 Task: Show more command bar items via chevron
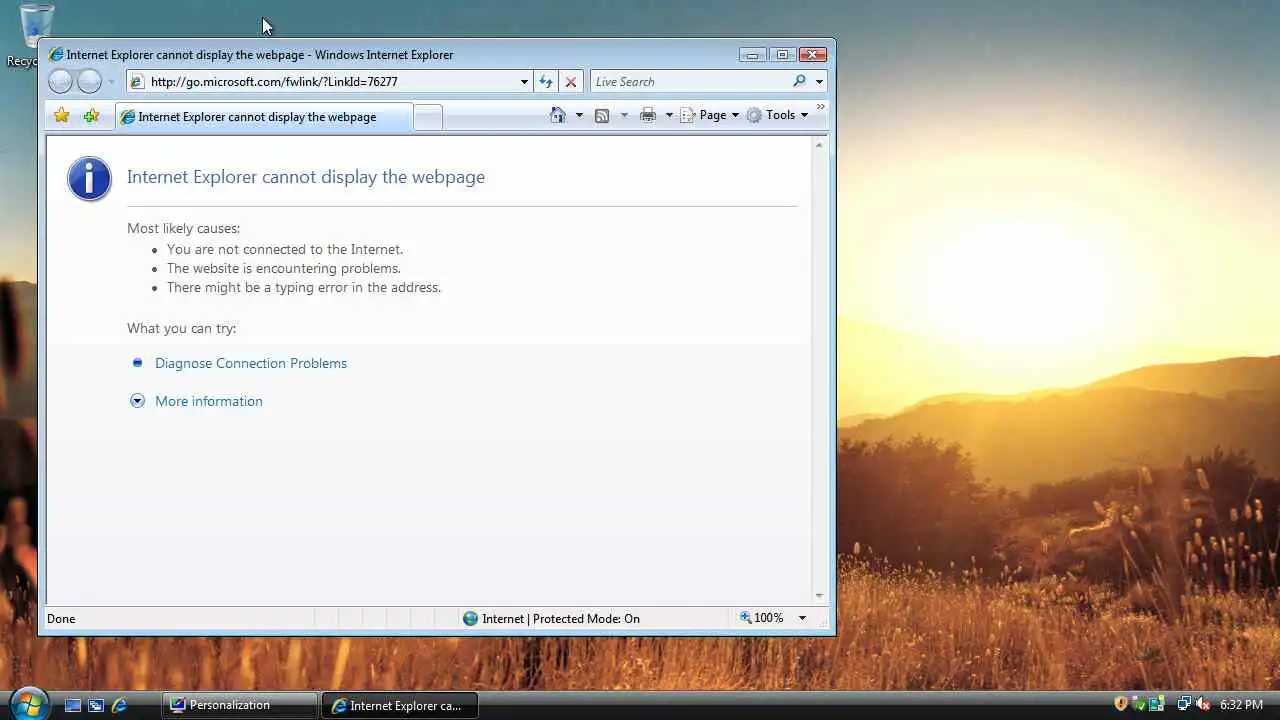821,107
